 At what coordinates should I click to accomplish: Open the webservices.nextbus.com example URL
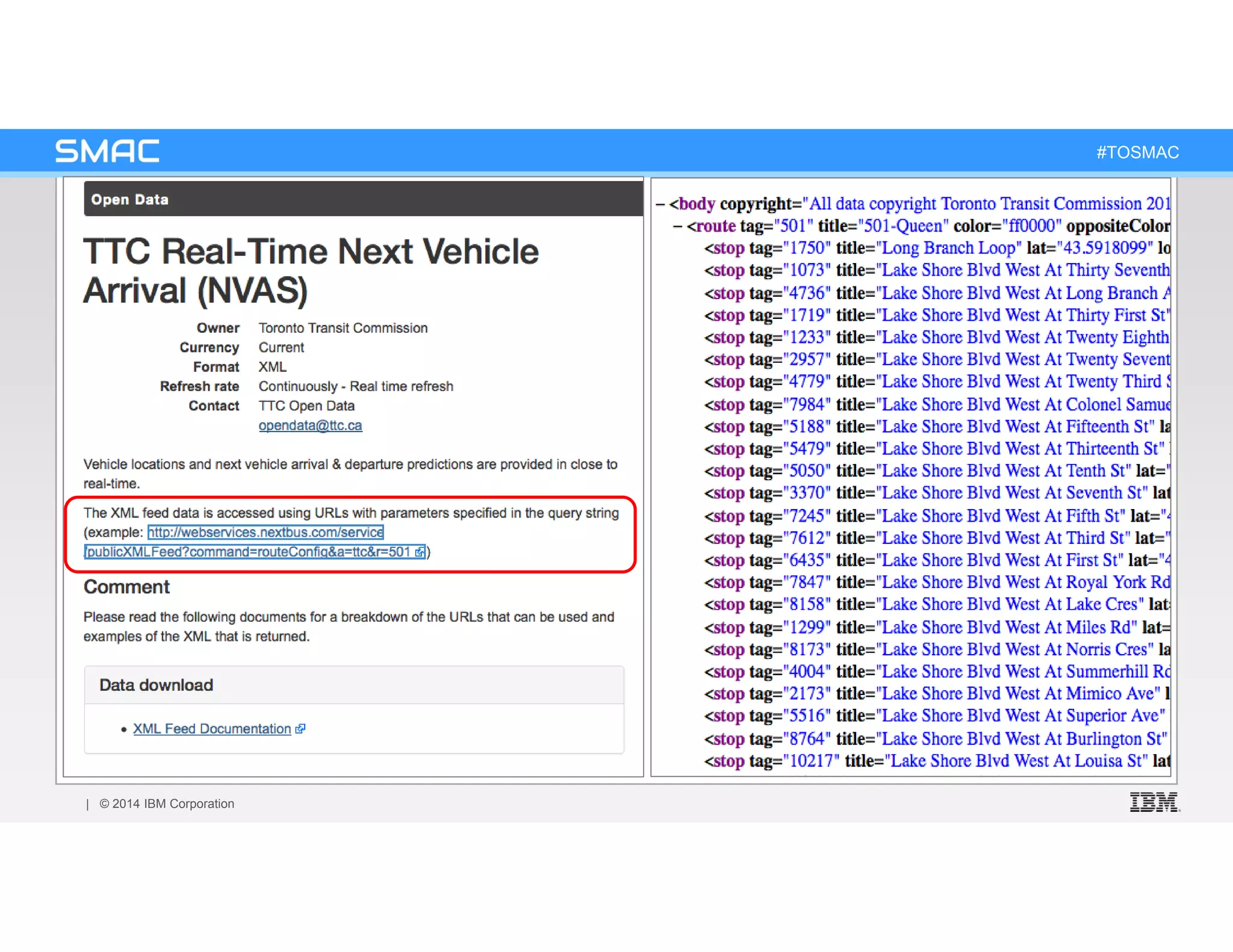(x=266, y=533)
